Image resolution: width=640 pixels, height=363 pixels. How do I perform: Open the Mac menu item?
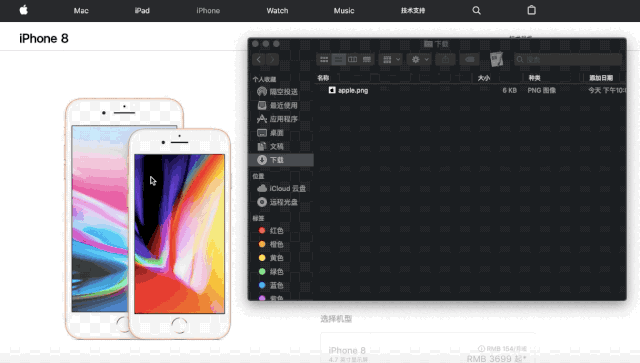coord(81,11)
